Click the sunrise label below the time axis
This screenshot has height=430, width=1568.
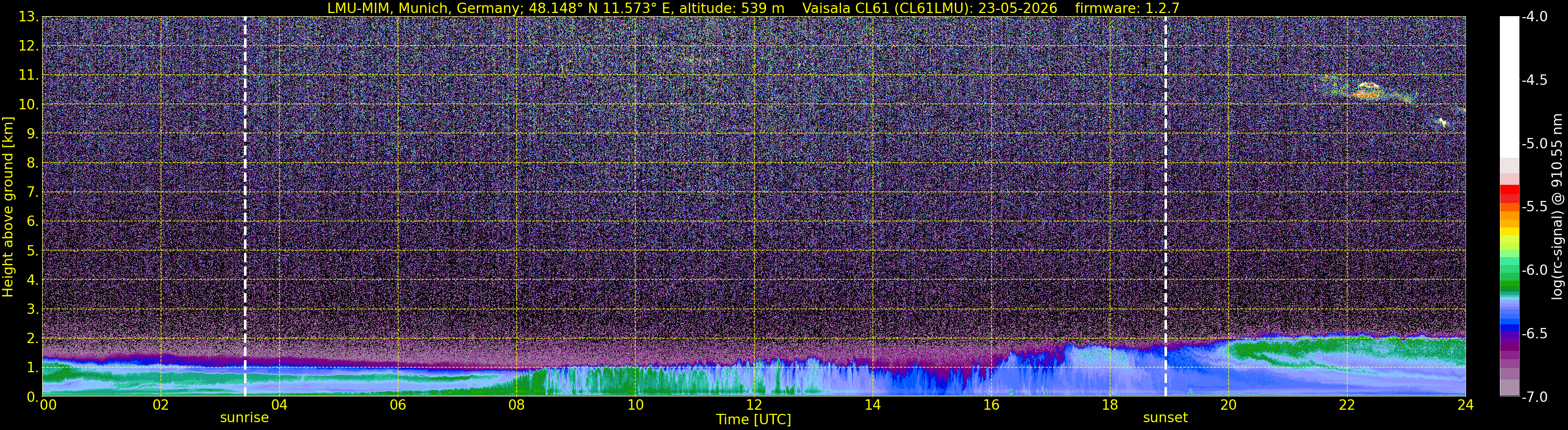coord(244,418)
